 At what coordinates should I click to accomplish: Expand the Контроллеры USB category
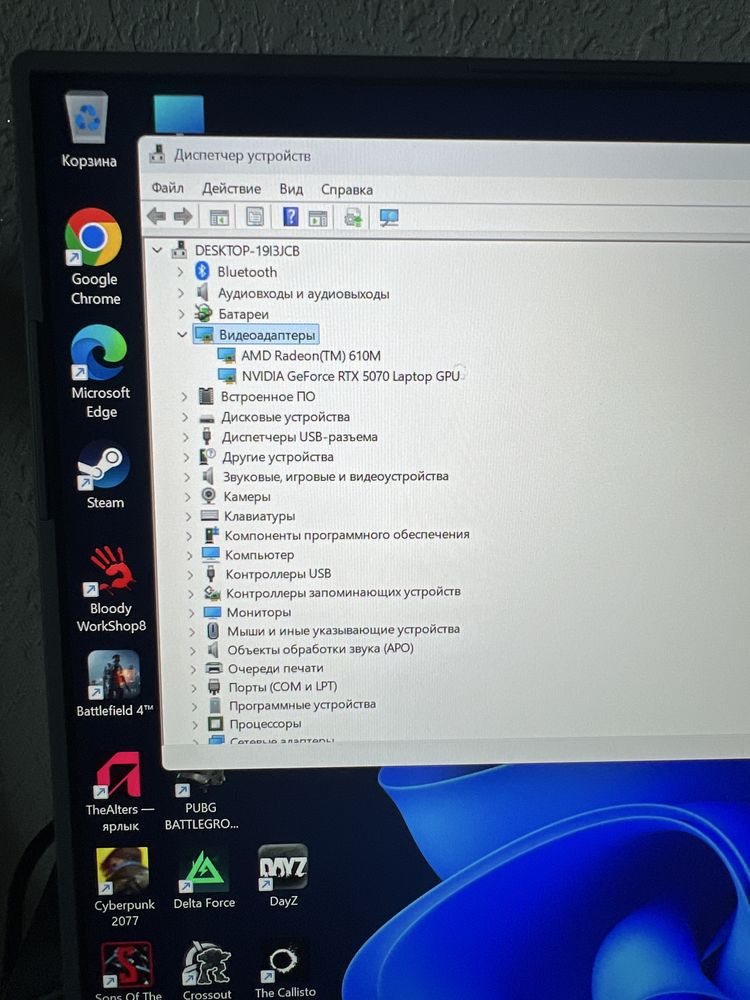190,574
